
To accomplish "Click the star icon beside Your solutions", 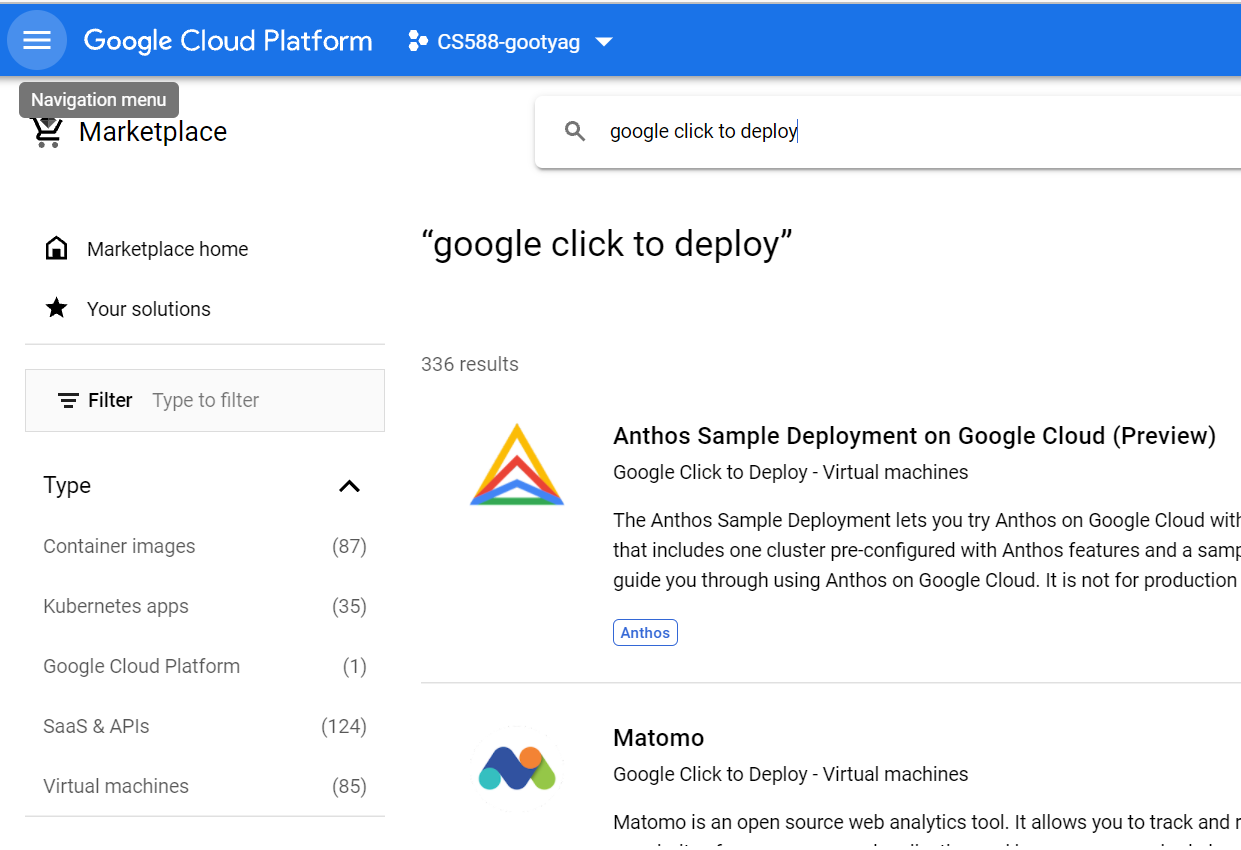I will point(57,308).
